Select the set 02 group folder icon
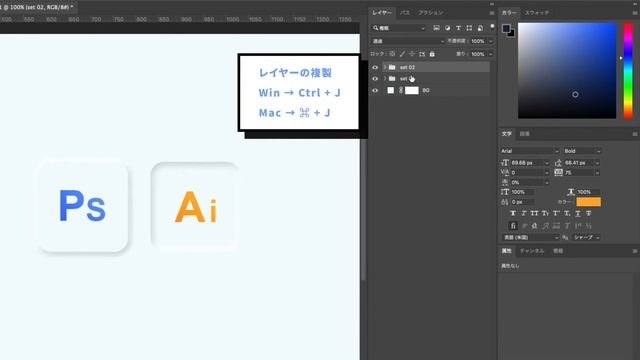The image size is (640, 360). tap(392, 67)
